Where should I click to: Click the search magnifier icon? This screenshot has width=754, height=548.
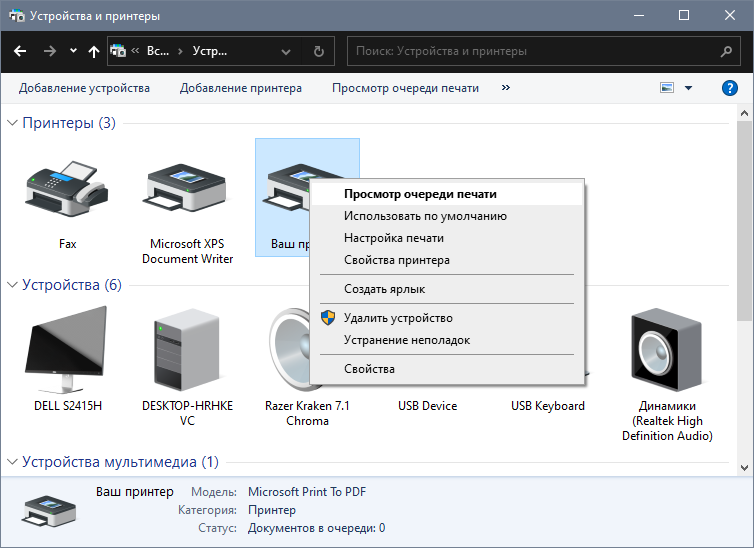click(726, 51)
